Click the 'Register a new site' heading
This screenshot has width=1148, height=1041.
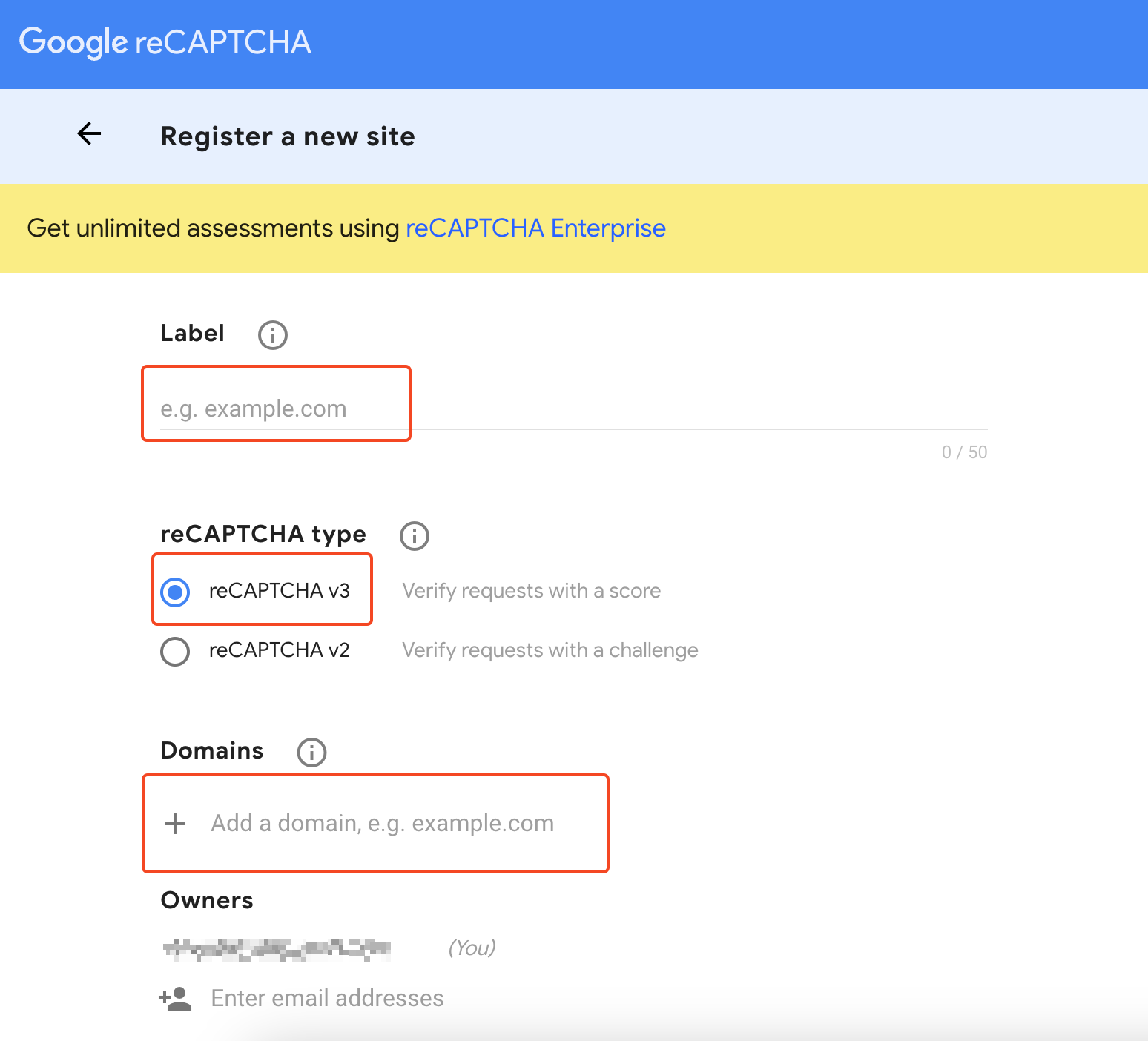click(x=288, y=136)
